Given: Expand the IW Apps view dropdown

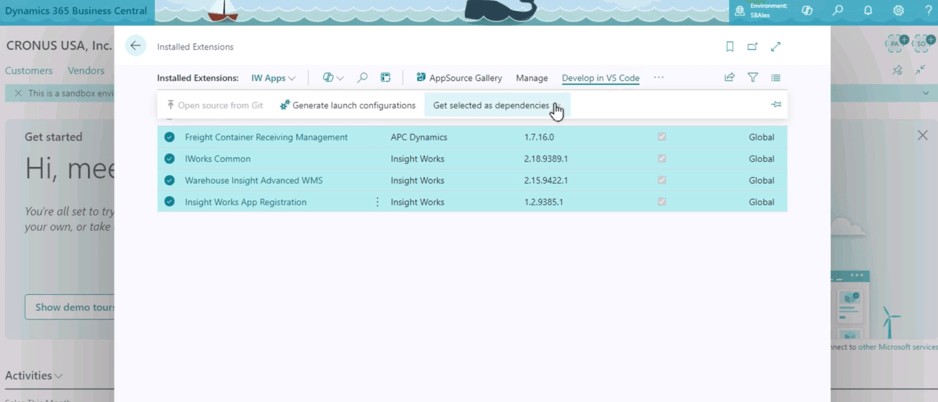Looking at the screenshot, I should (x=273, y=78).
